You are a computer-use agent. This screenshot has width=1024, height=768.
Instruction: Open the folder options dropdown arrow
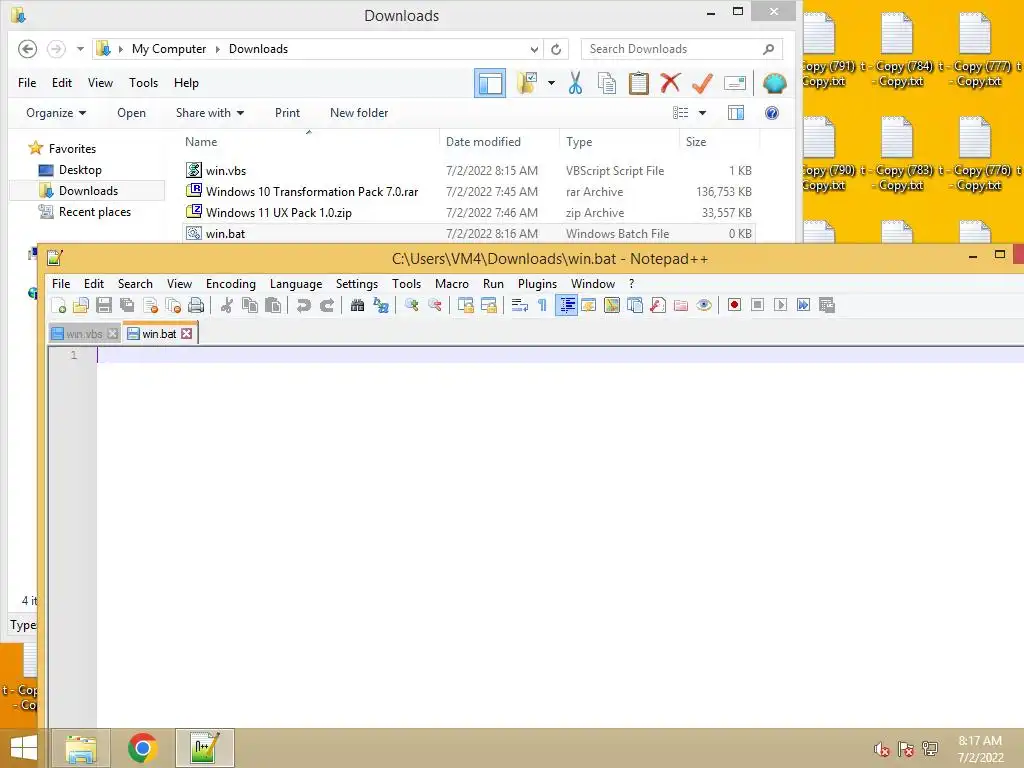point(551,83)
